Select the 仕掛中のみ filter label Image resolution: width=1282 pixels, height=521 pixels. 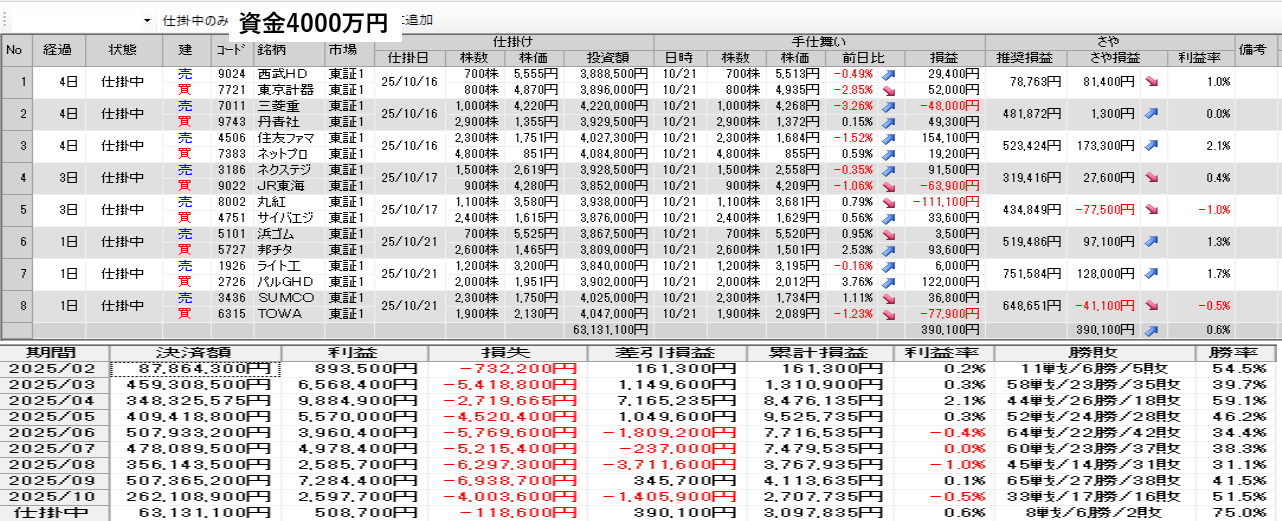[195, 20]
